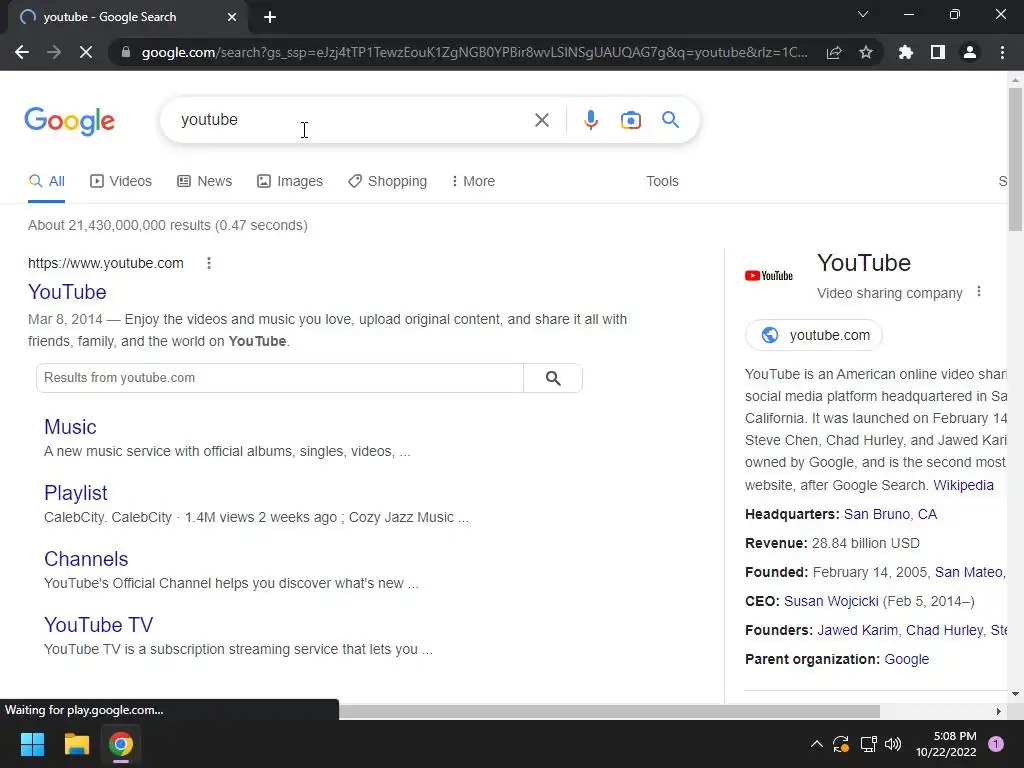The width and height of the screenshot is (1024, 768).
Task: Click the volume speaker tray icon
Action: click(x=893, y=744)
